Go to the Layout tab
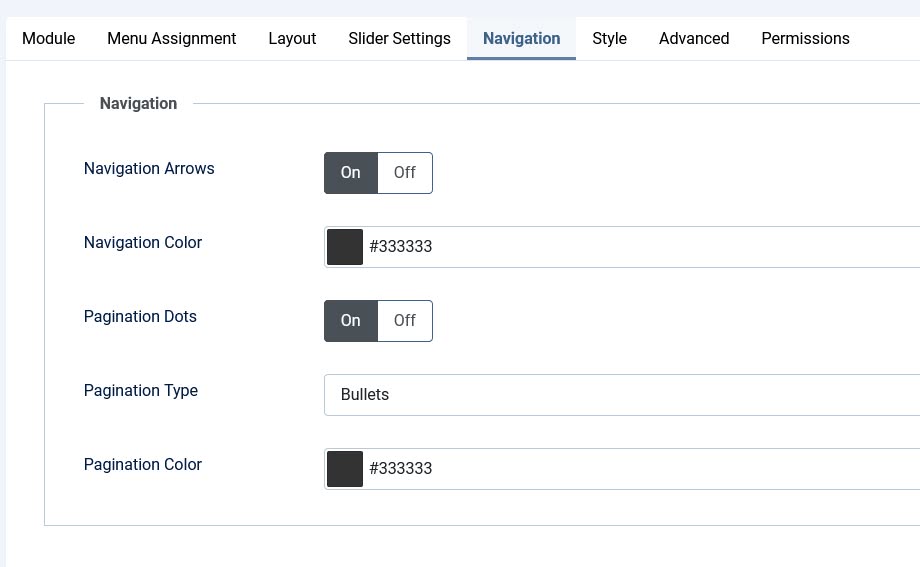 point(292,39)
